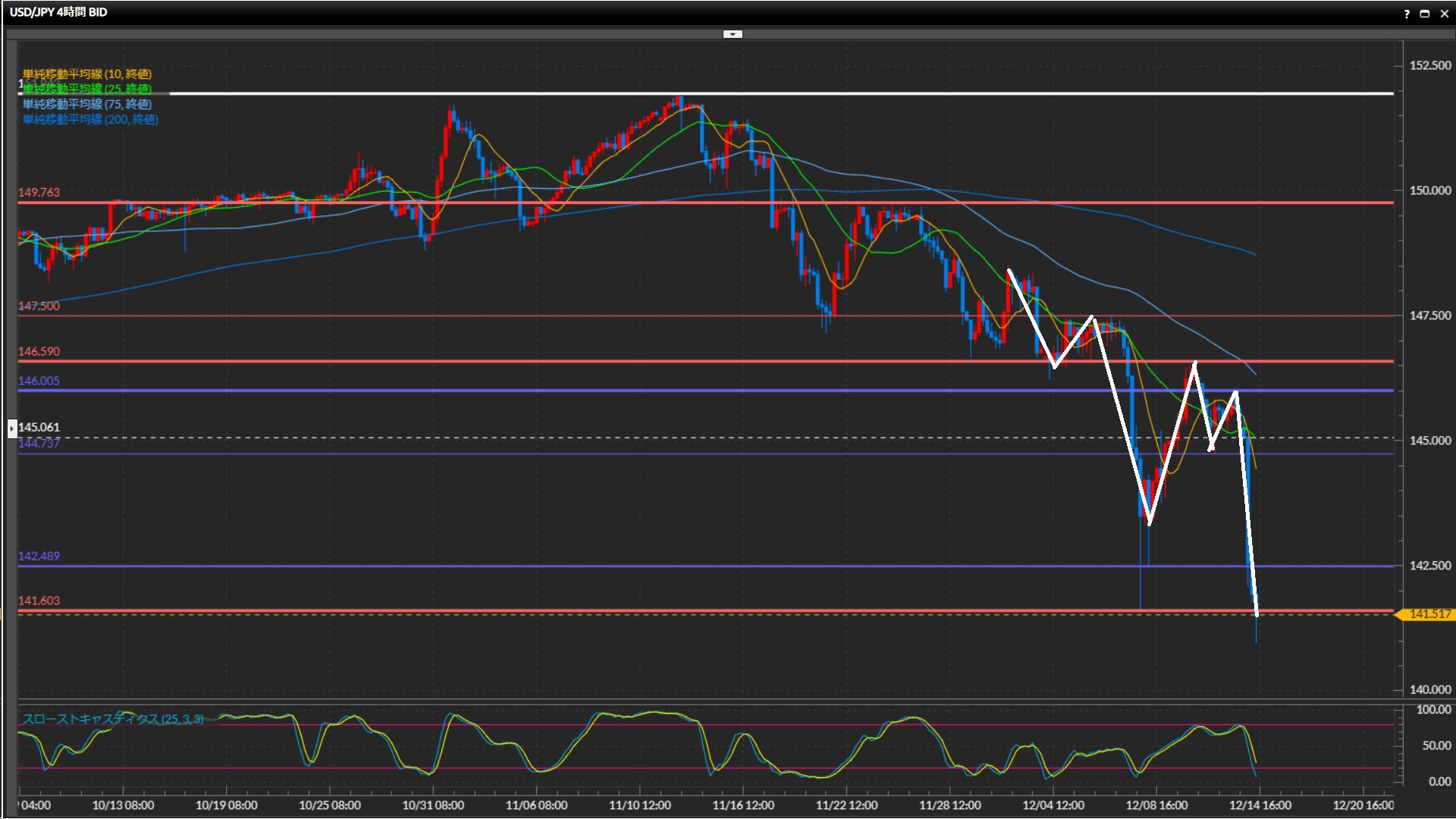Click the help question mark icon
This screenshot has height=819, width=1456.
[x=1407, y=14]
